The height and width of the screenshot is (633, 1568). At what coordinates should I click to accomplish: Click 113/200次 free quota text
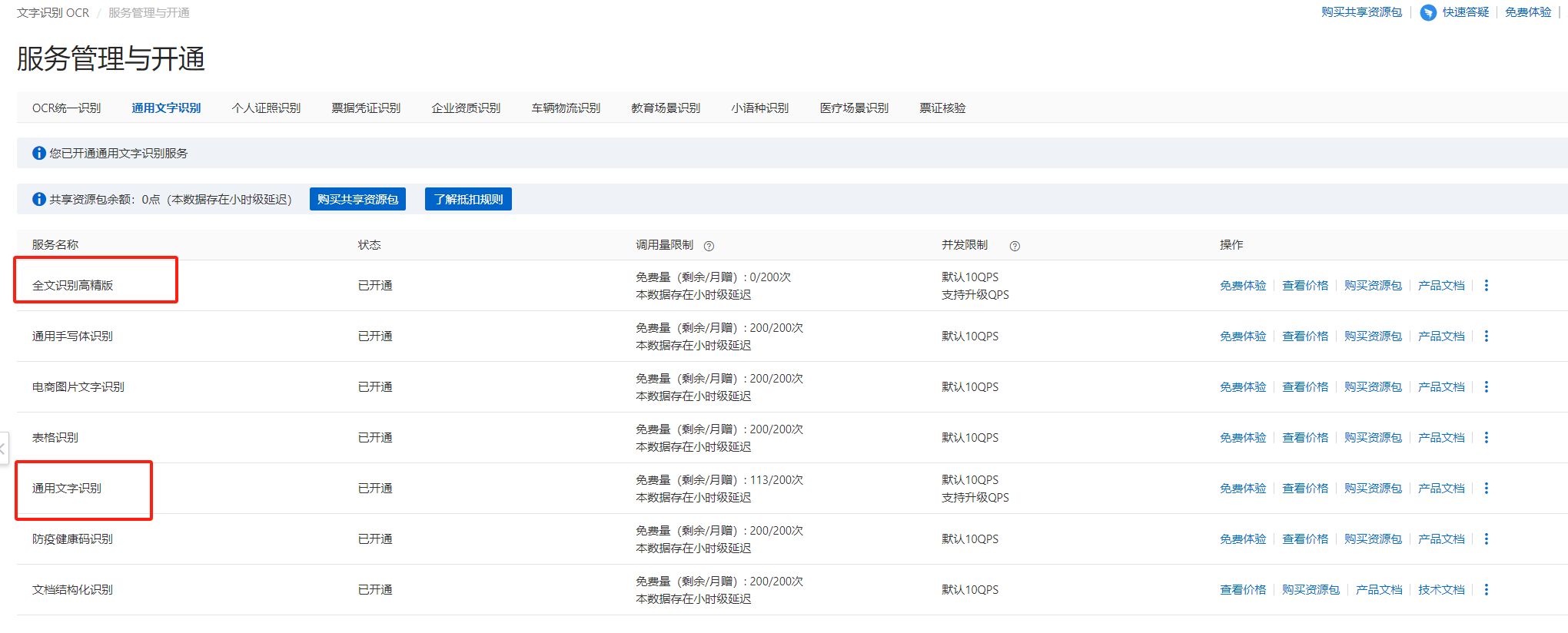pyautogui.click(x=776, y=479)
